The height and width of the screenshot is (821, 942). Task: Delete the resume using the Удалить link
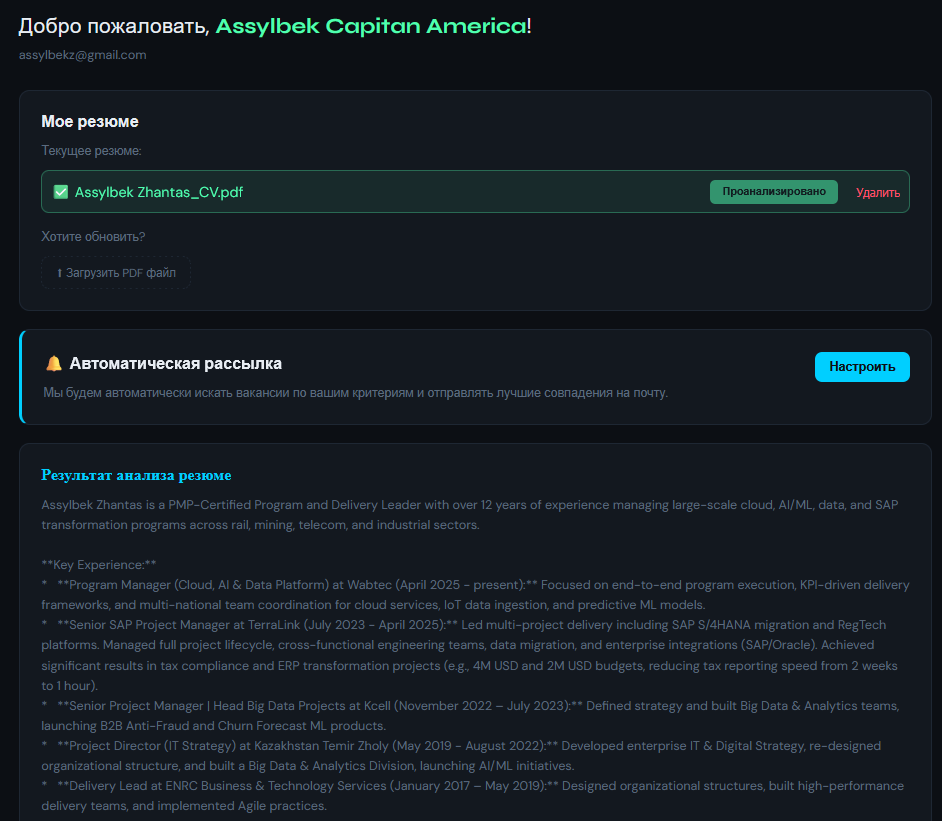[x=877, y=193]
